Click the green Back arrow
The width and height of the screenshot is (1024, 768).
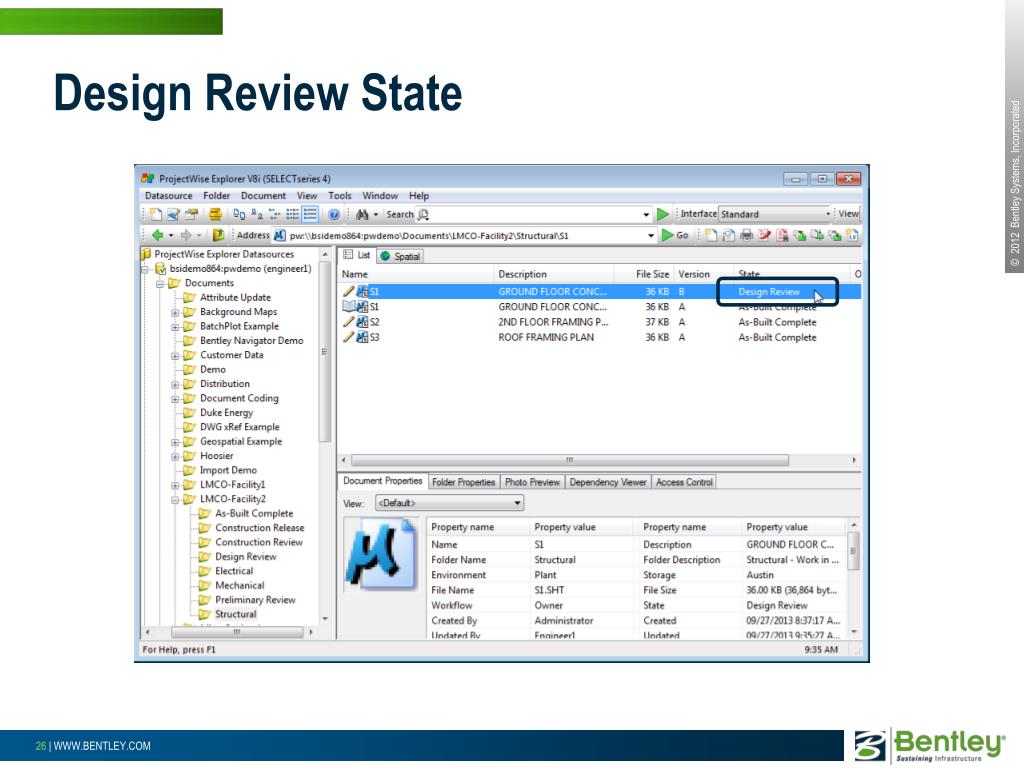[x=157, y=235]
